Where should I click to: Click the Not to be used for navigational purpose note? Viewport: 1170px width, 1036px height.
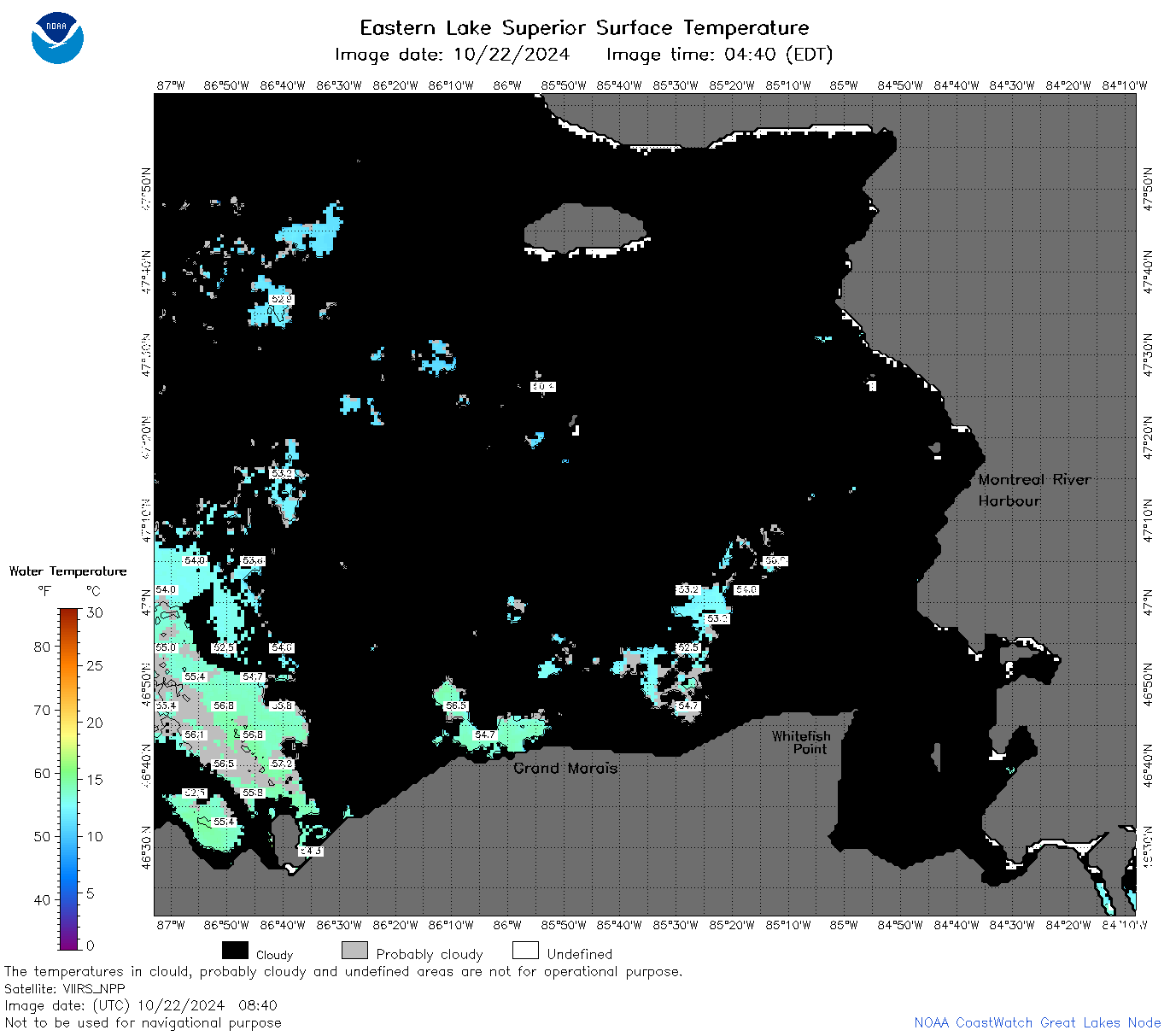click(x=143, y=1022)
